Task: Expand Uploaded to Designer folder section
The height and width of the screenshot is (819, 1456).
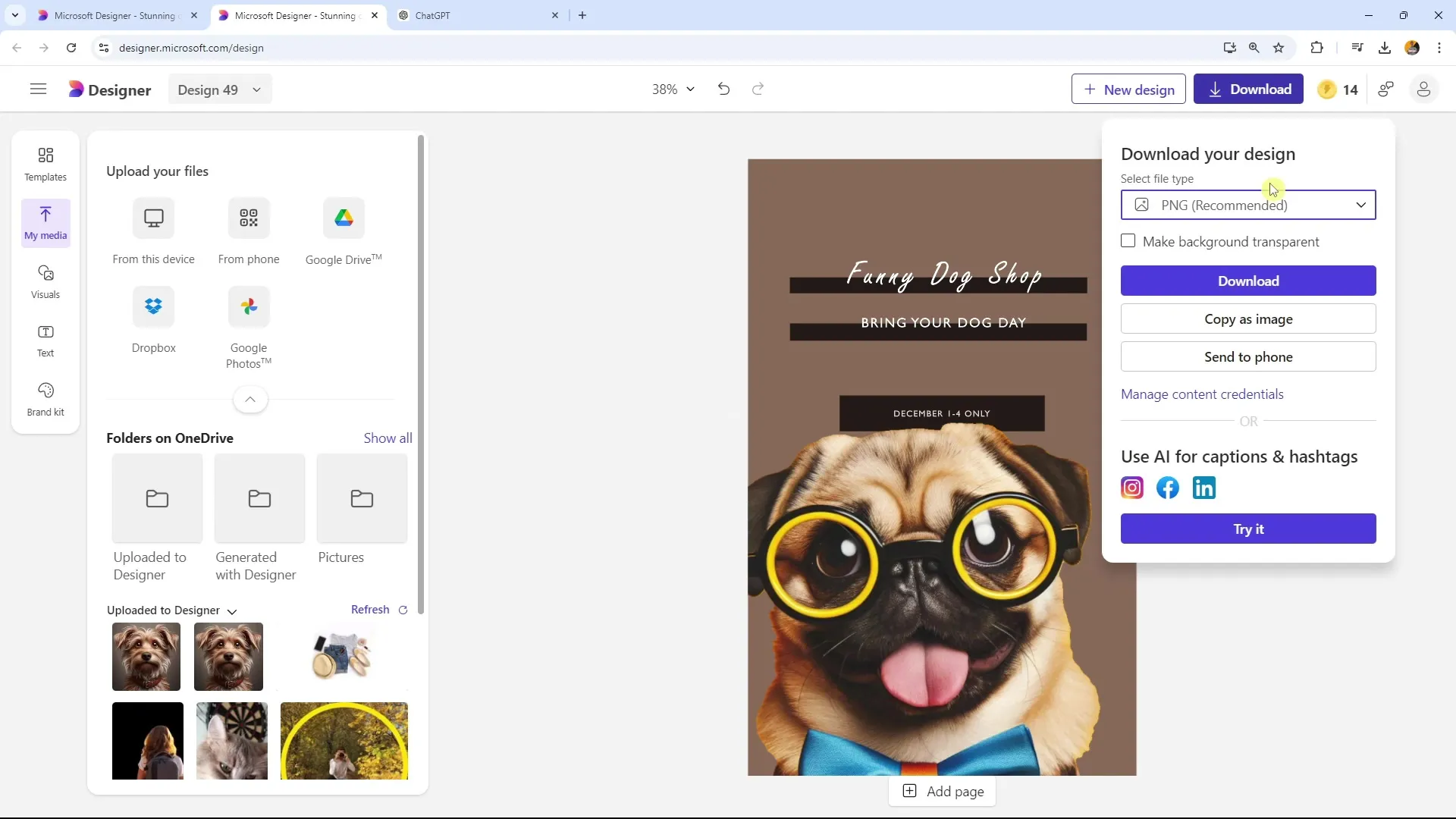Action: (x=231, y=610)
